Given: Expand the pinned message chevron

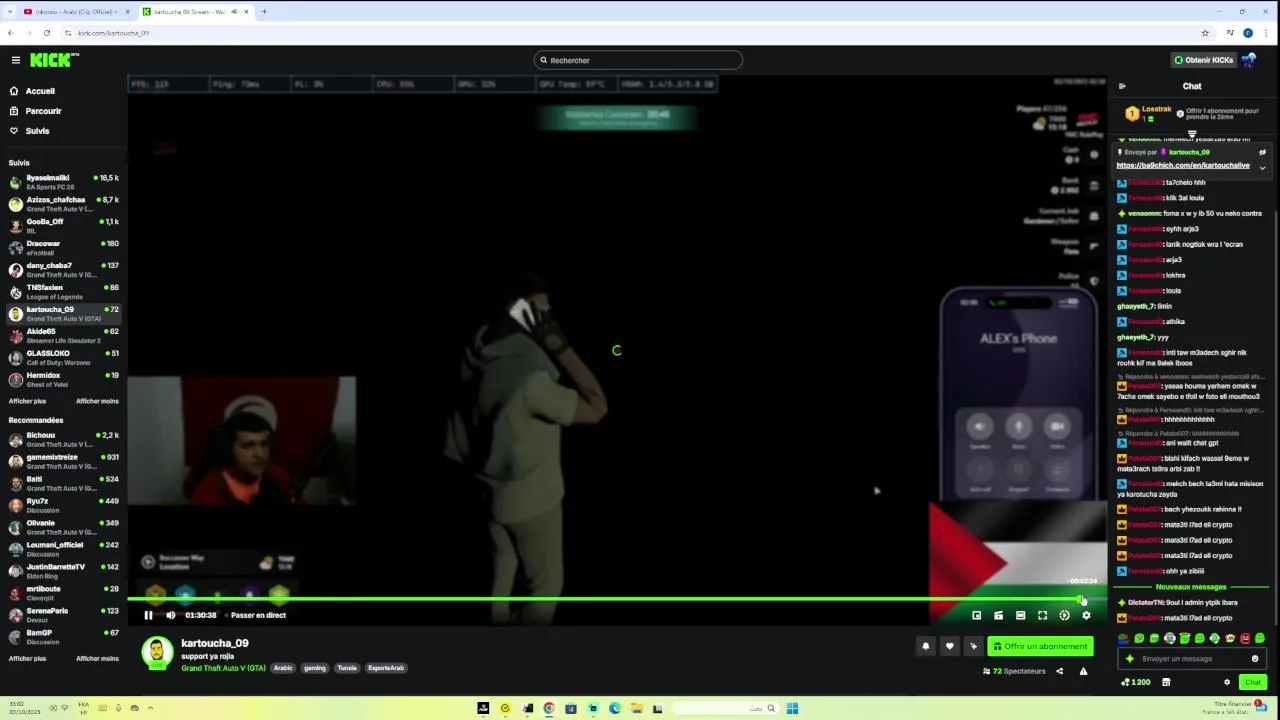Looking at the screenshot, I should 1262,167.
